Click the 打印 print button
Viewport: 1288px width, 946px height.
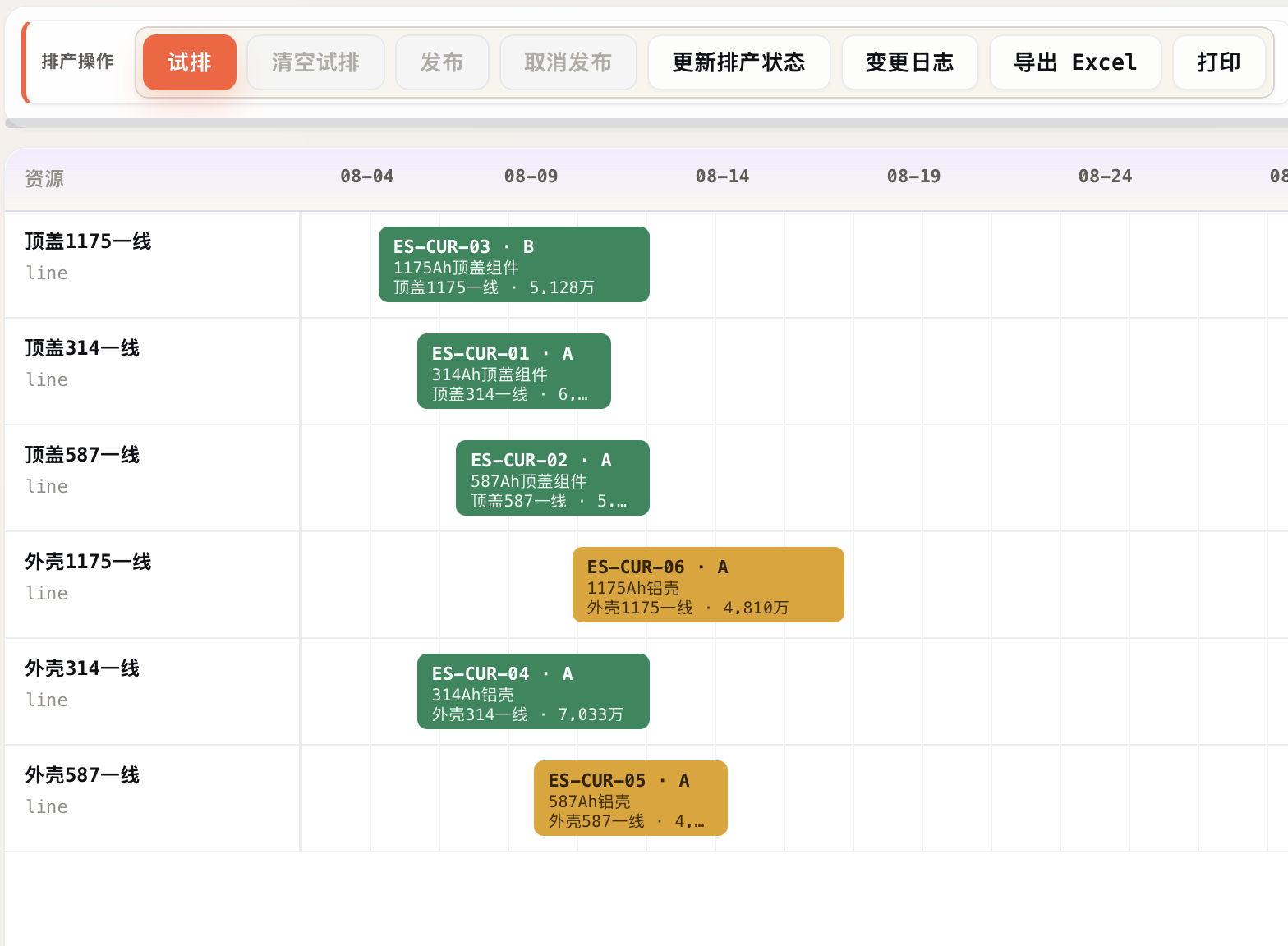pyautogui.click(x=1219, y=62)
